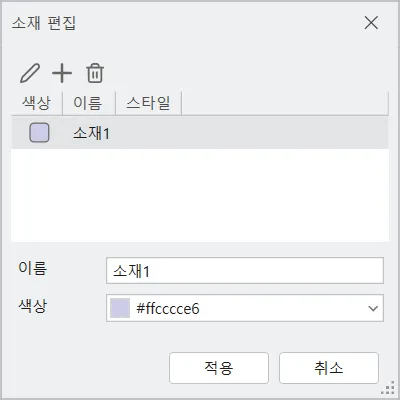400x400 pixels.
Task: Click the 적용 button
Action: tap(219, 368)
